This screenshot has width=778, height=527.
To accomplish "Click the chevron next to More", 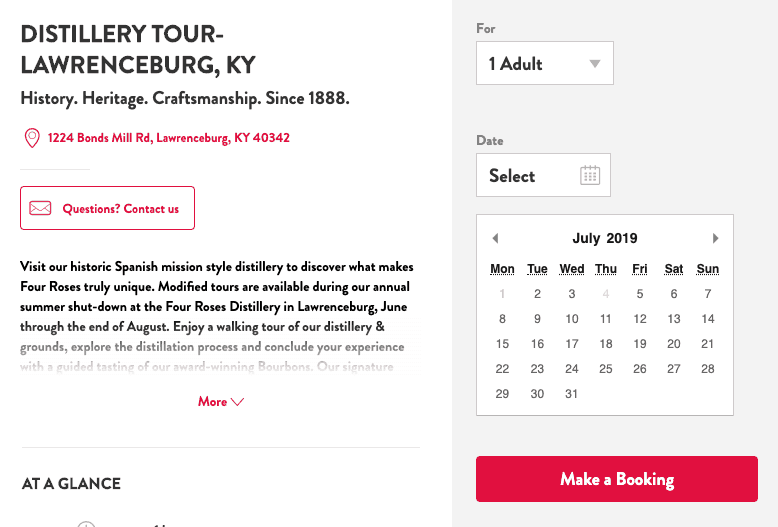I will click(237, 402).
